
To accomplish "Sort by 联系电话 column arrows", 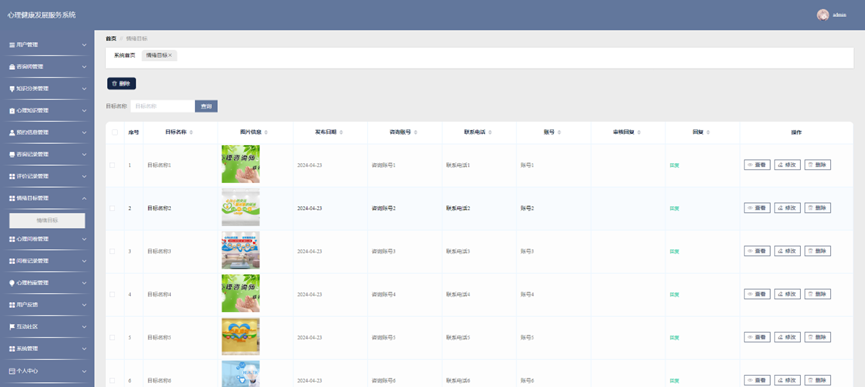I will [x=490, y=132].
